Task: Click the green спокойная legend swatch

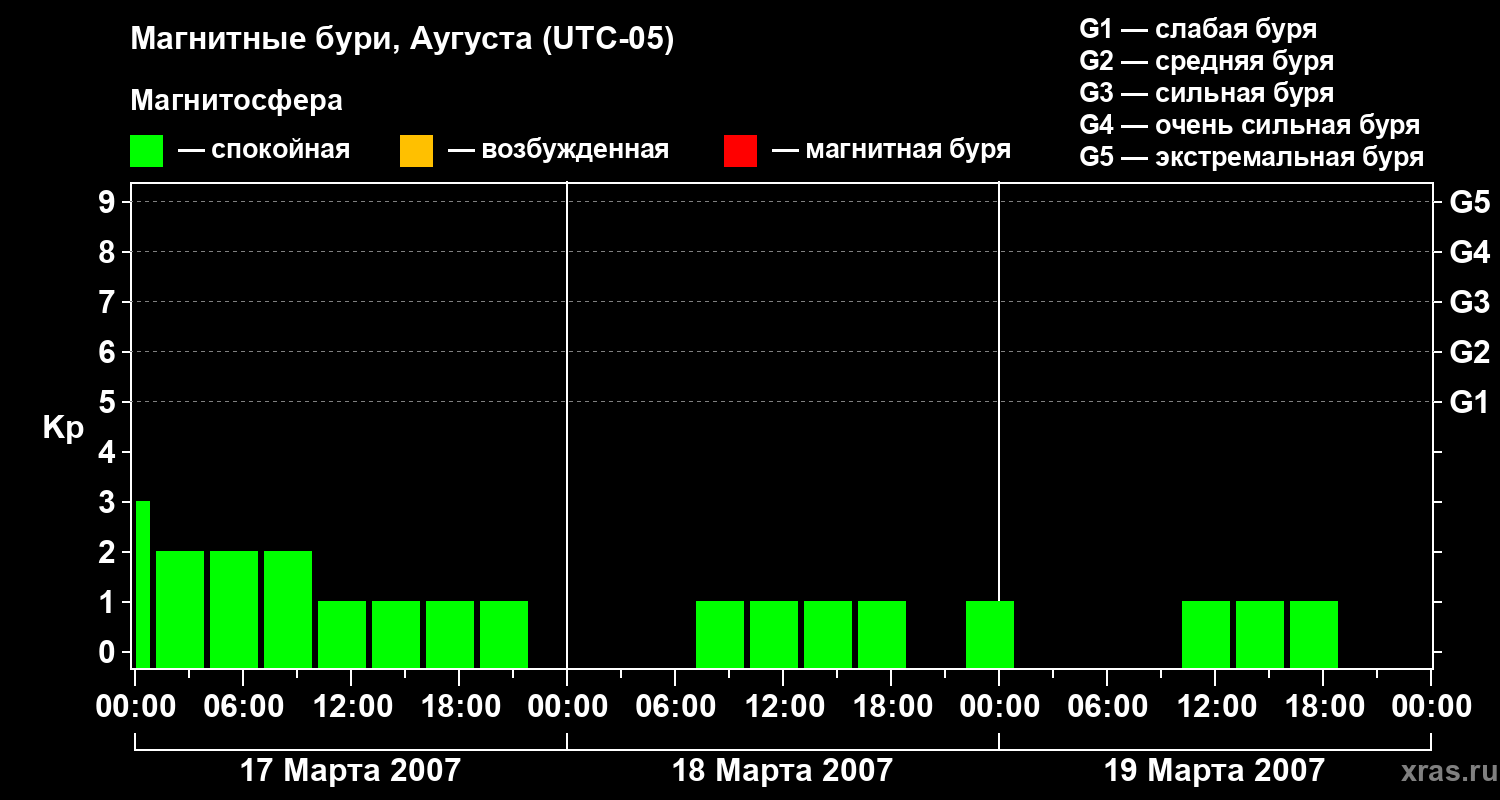Action: (x=146, y=151)
